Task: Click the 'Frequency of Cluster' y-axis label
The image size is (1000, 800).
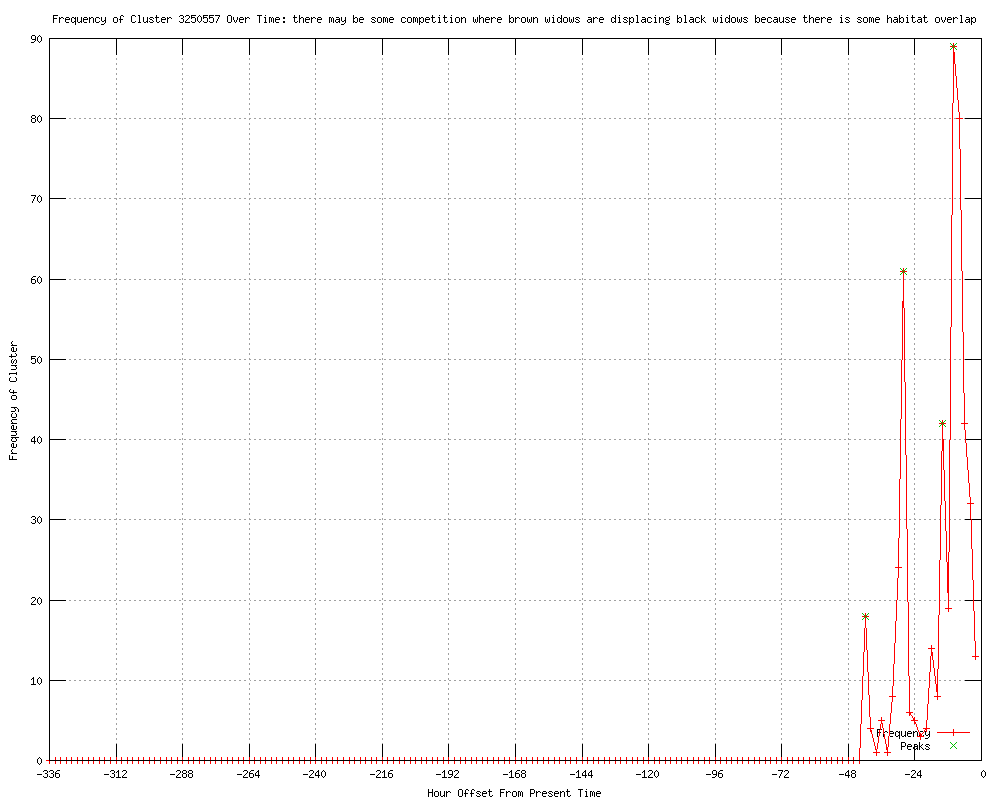Action: click(x=13, y=400)
